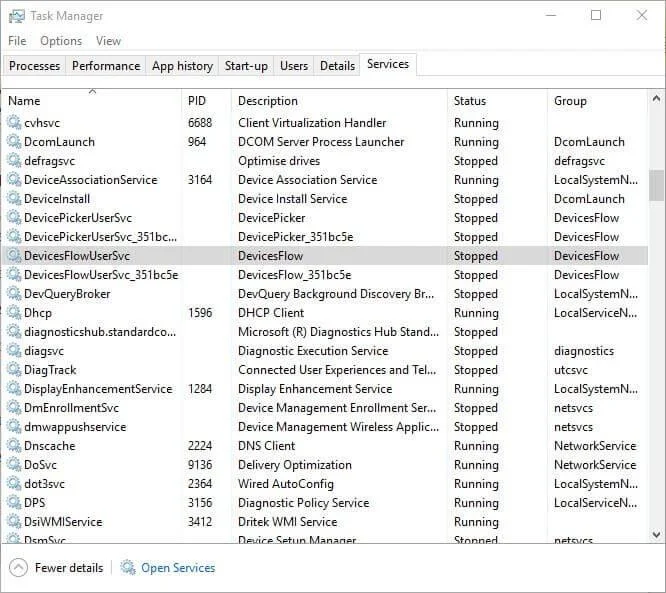Image resolution: width=666 pixels, height=593 pixels.
Task: Click the vertical scrollbar thumb
Action: click(656, 185)
